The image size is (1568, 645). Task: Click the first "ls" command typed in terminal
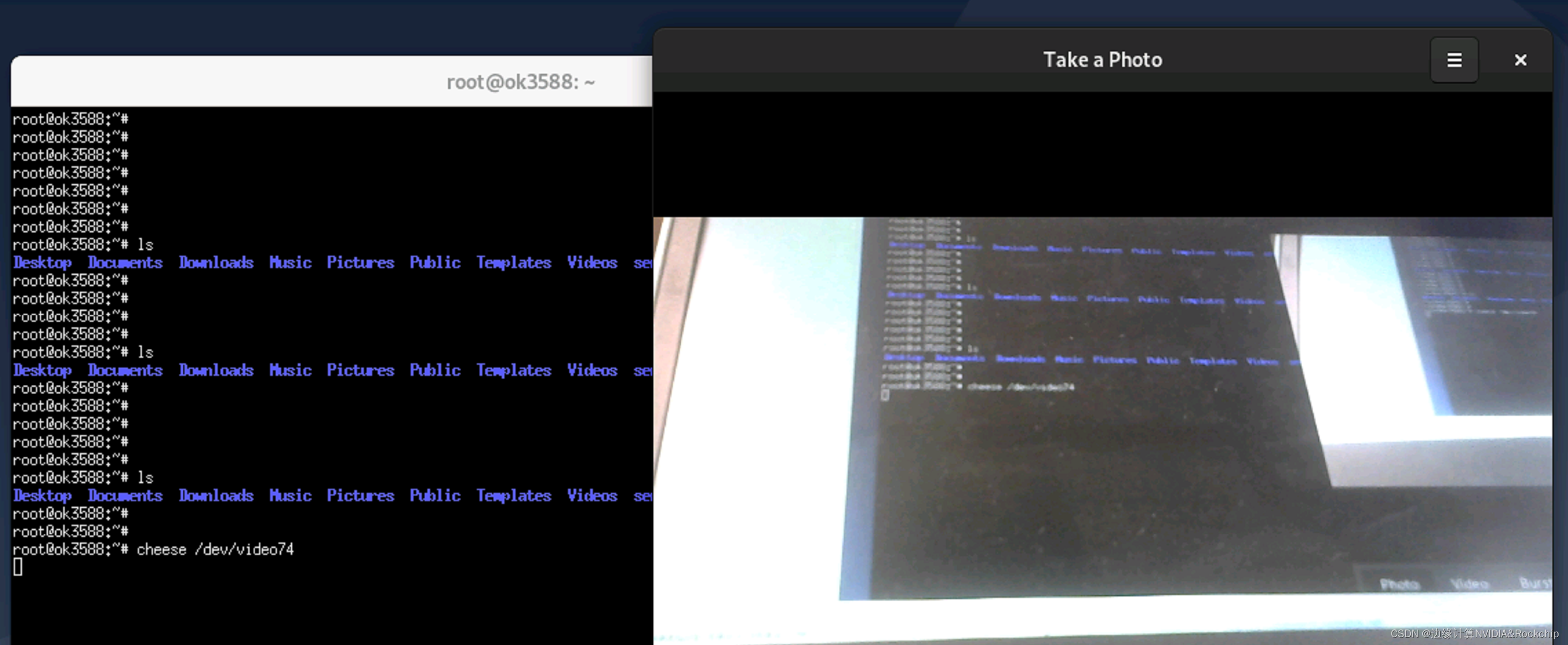(145, 245)
